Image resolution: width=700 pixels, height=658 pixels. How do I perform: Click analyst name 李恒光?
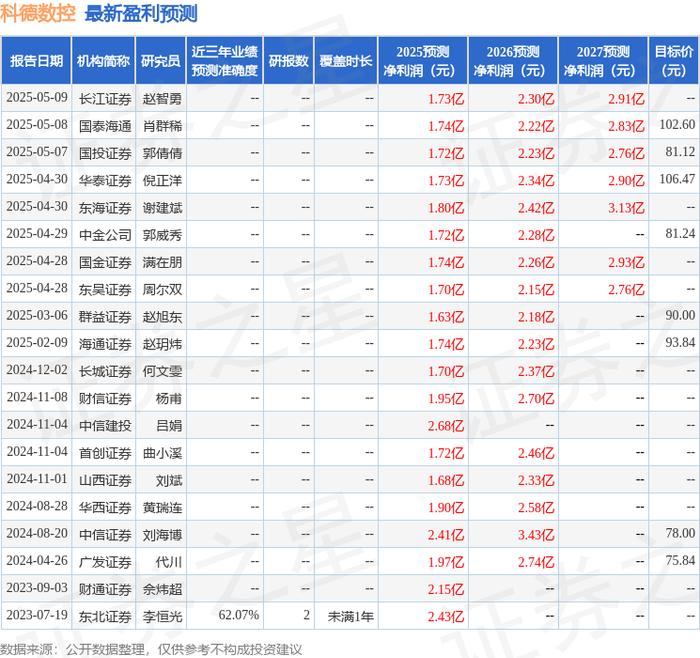tap(162, 617)
